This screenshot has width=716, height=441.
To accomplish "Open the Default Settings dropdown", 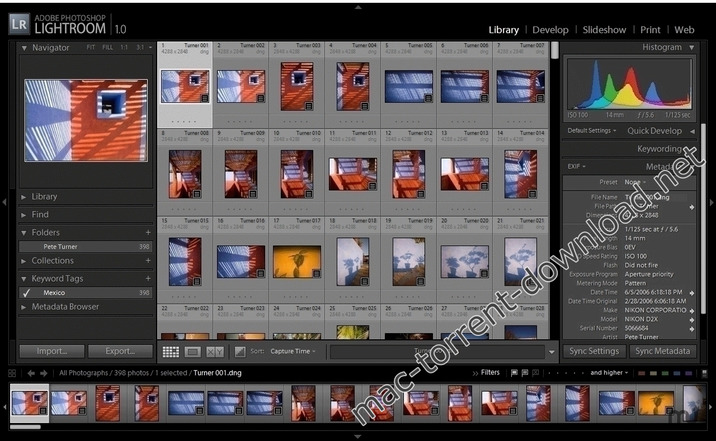I will tap(591, 131).
